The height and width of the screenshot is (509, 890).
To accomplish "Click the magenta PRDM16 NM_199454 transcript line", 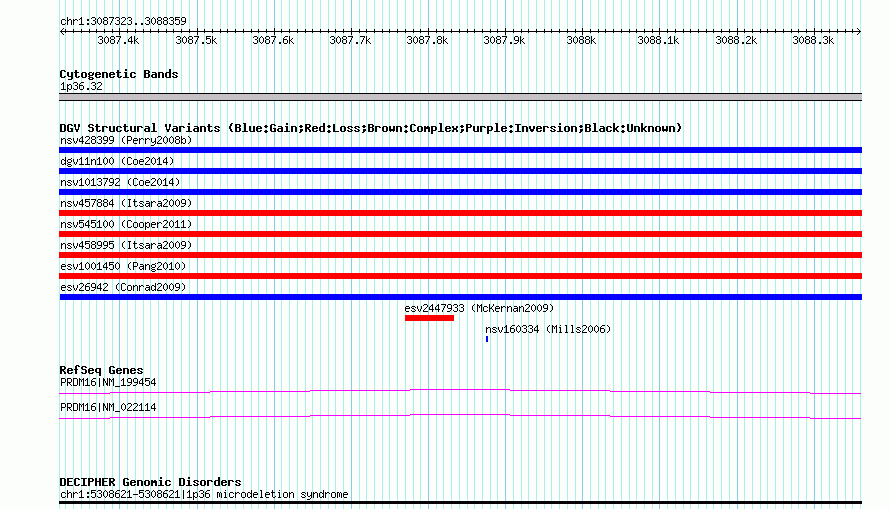I will tap(460, 391).
